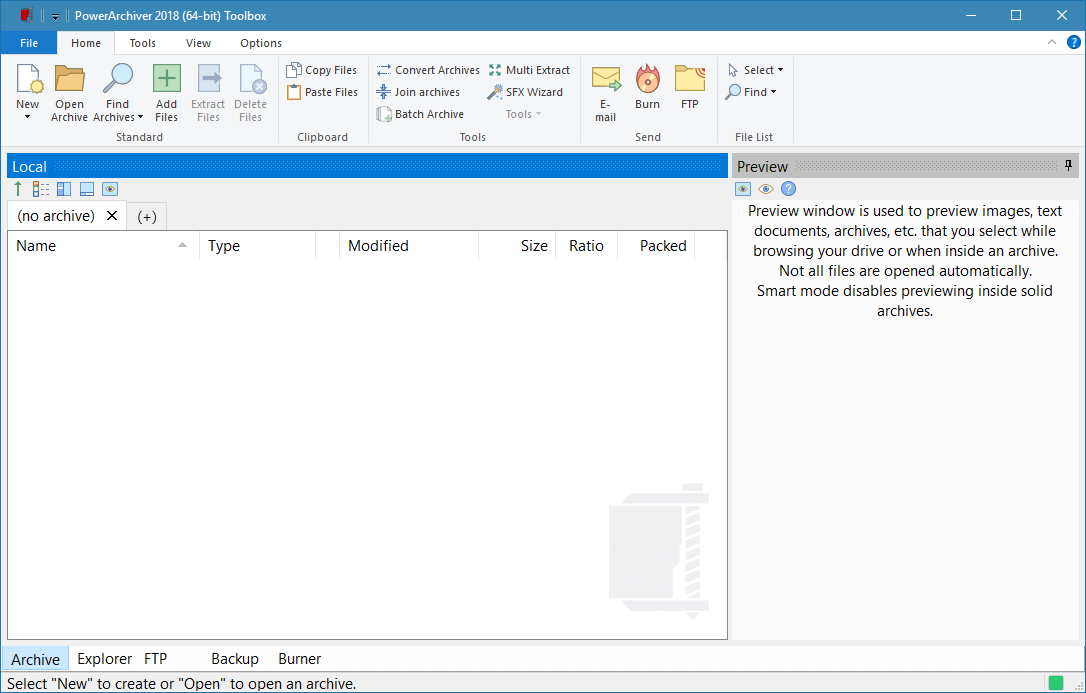
Task: Switch to the bottom FTP mode tab
Action: (x=156, y=659)
